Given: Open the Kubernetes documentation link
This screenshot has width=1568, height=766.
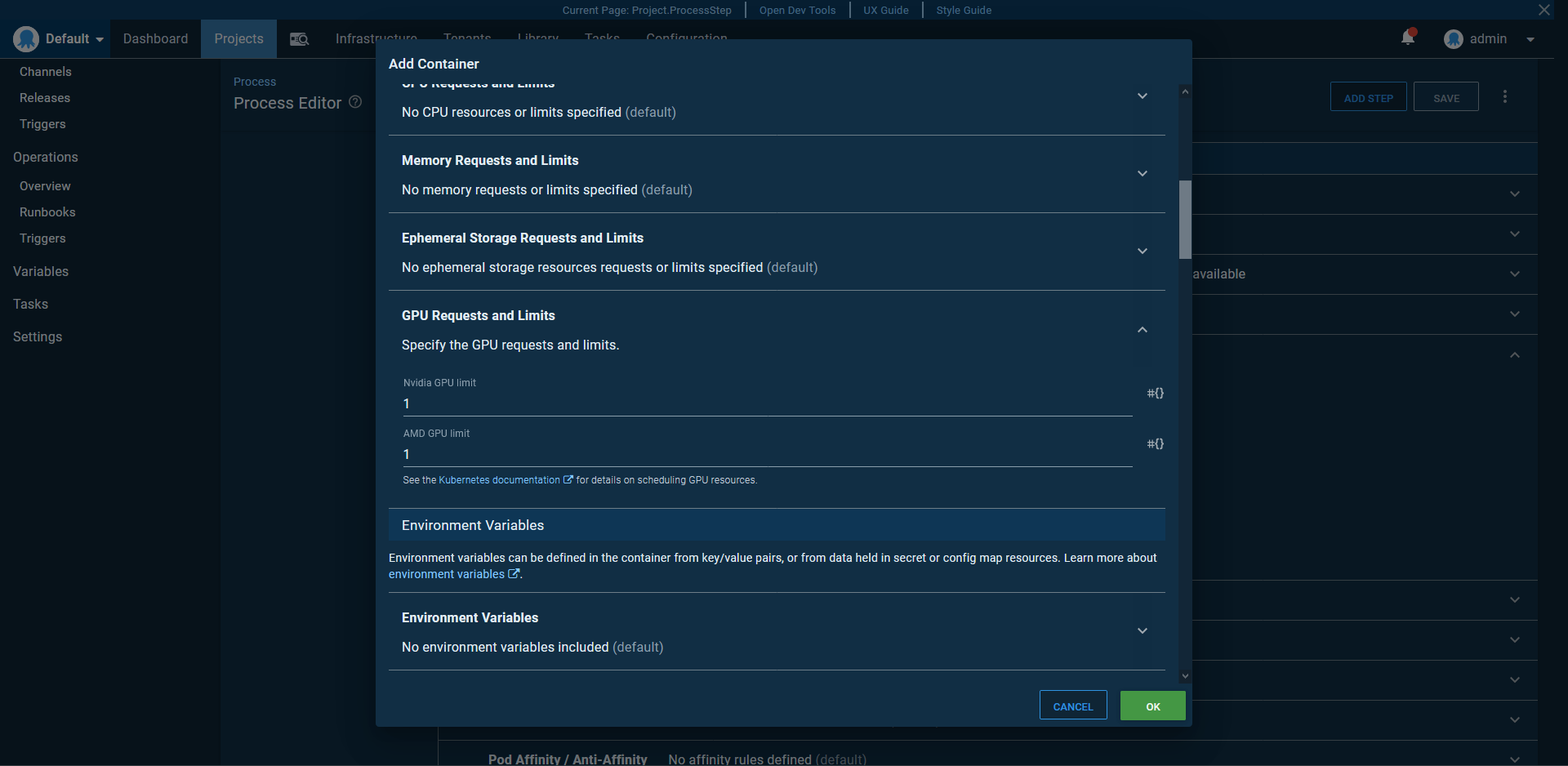Looking at the screenshot, I should (499, 479).
